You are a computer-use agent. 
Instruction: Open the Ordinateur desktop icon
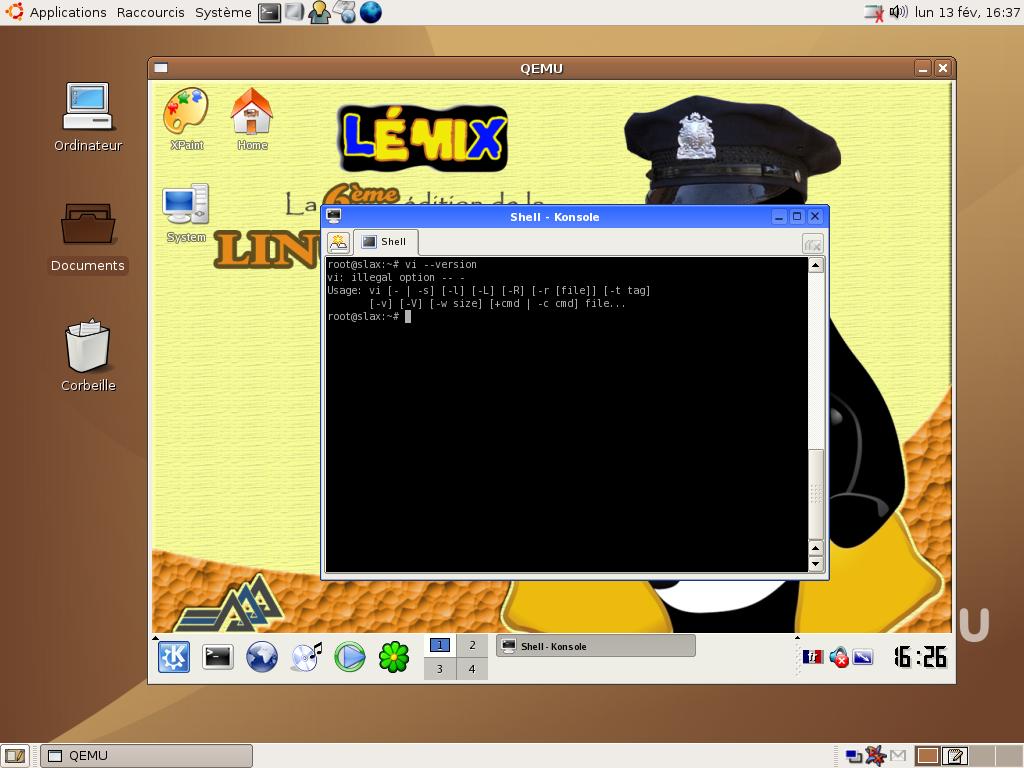(88, 118)
